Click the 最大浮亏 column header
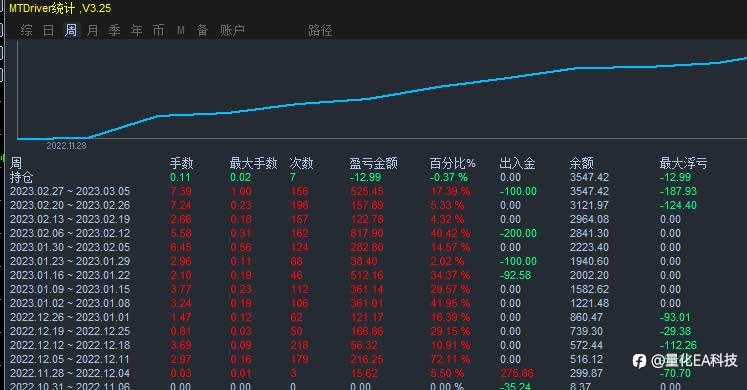 [x=683, y=163]
